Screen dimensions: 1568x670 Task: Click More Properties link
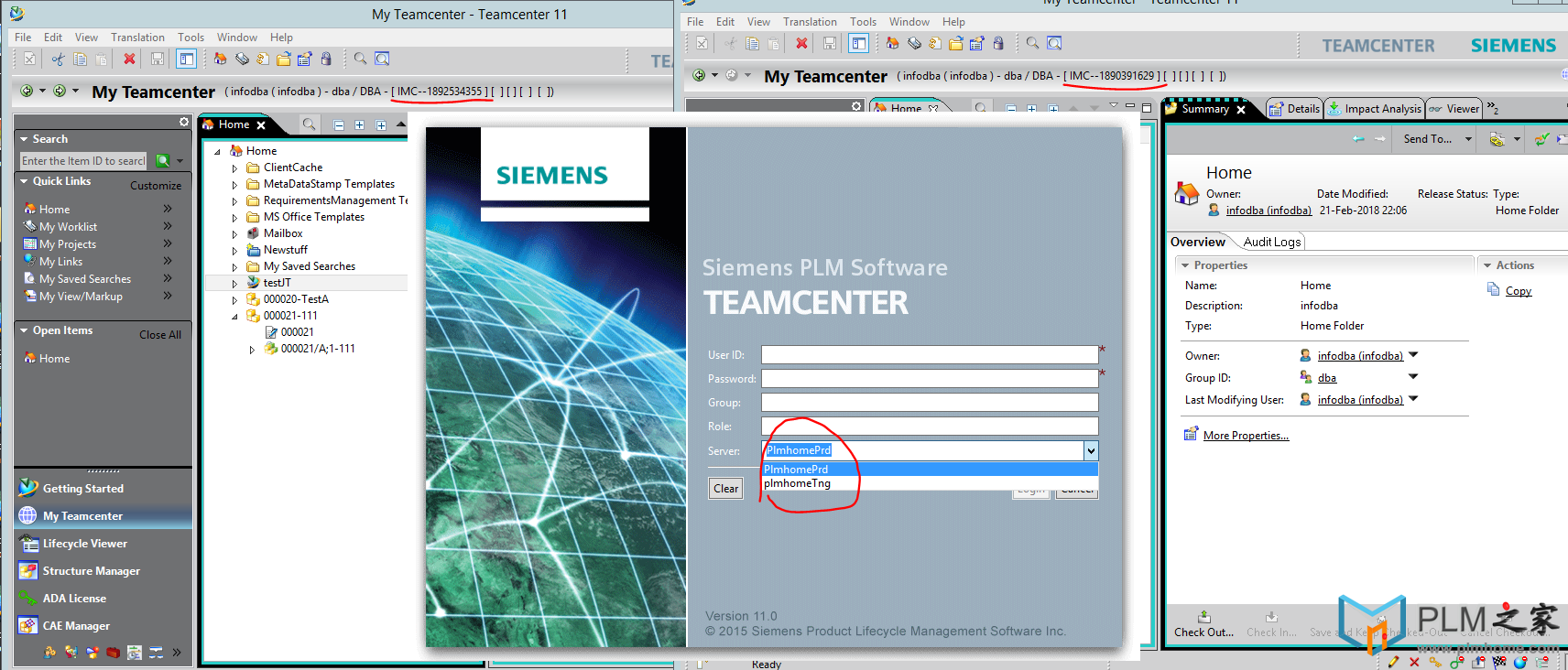tap(1246, 436)
